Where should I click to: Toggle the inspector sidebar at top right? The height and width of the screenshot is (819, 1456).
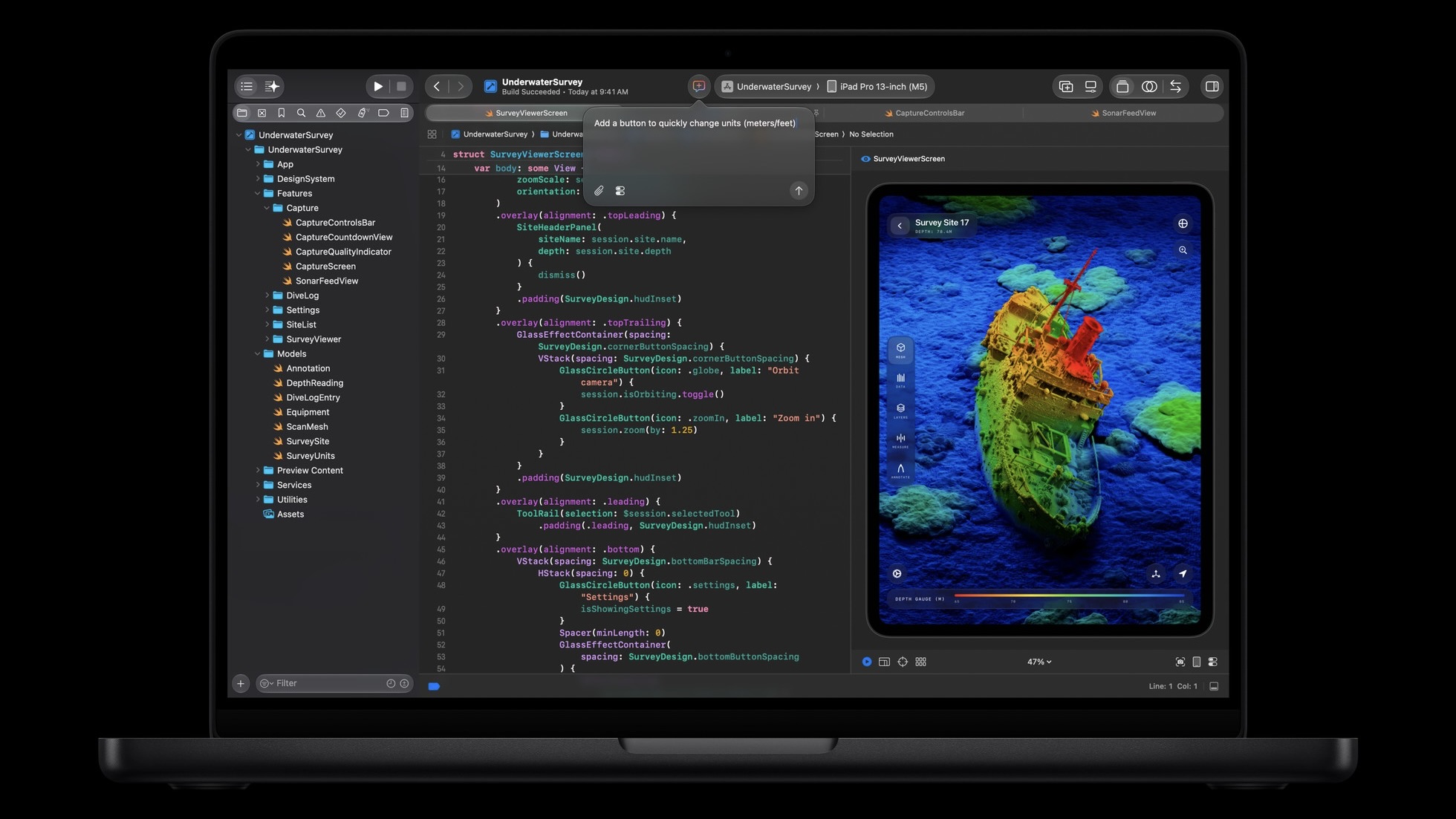1212,86
